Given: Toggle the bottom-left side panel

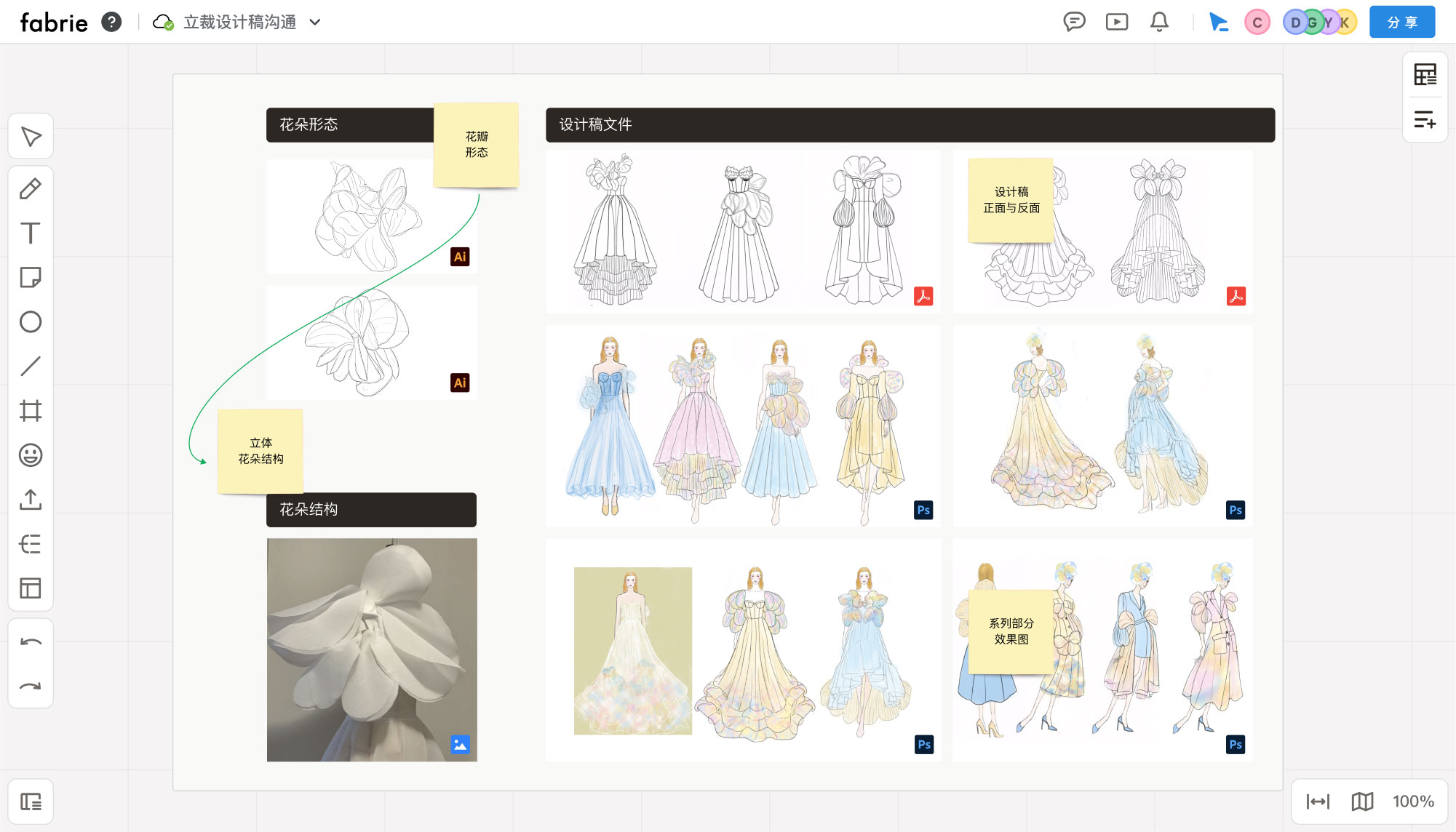Looking at the screenshot, I should 31,801.
